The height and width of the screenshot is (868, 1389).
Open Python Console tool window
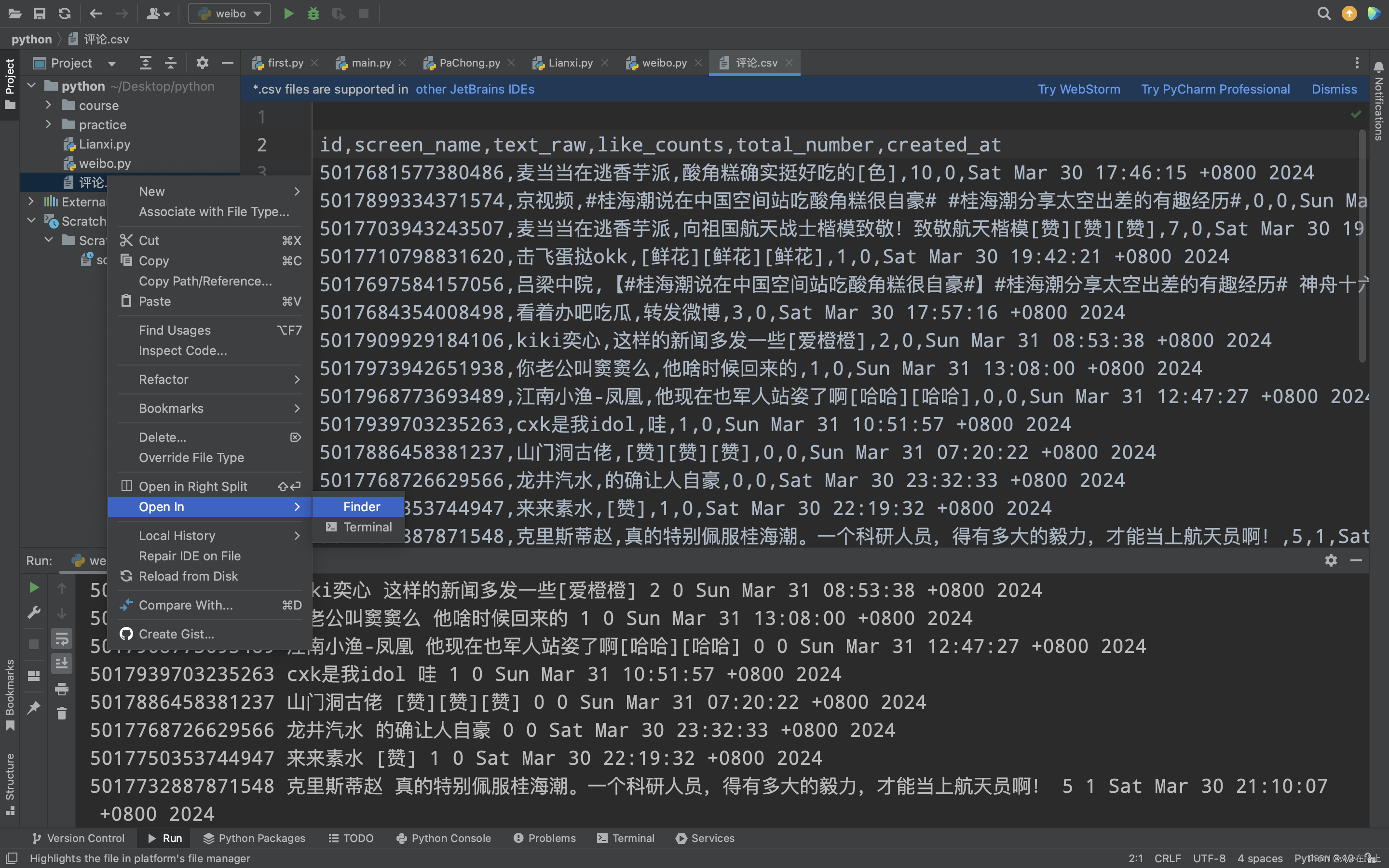tap(444, 838)
